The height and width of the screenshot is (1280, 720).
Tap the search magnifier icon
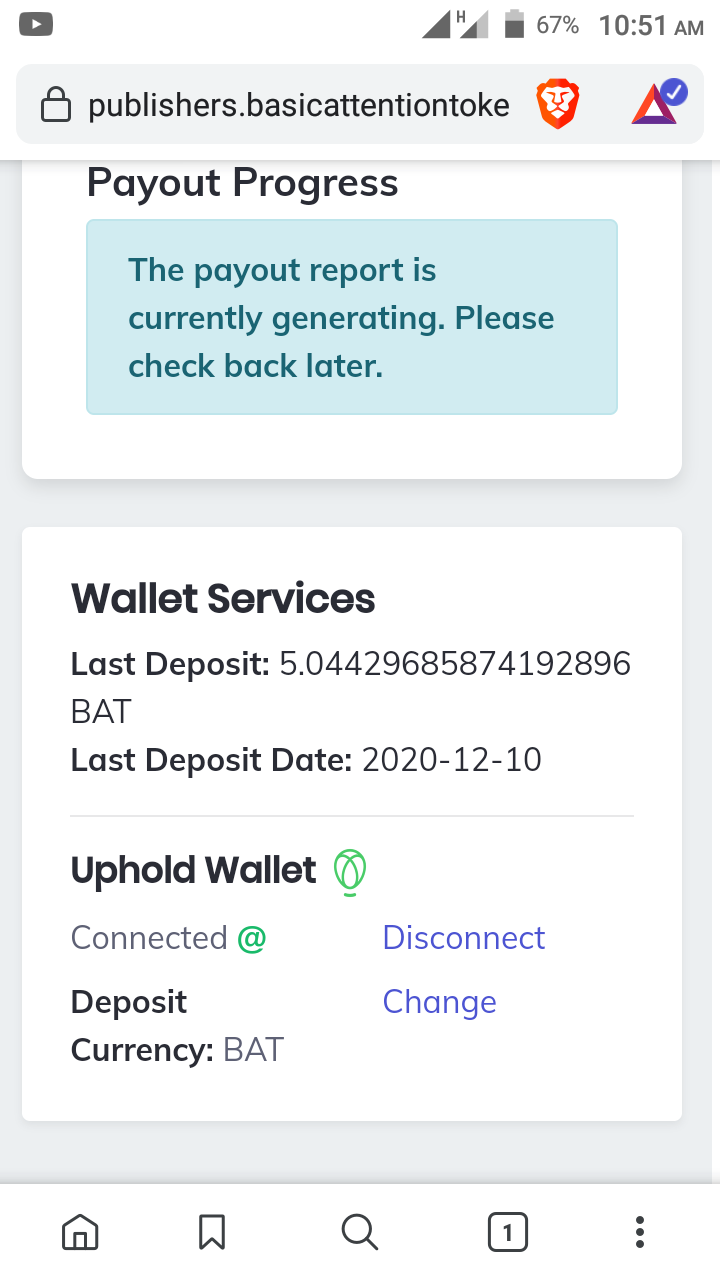359,1232
